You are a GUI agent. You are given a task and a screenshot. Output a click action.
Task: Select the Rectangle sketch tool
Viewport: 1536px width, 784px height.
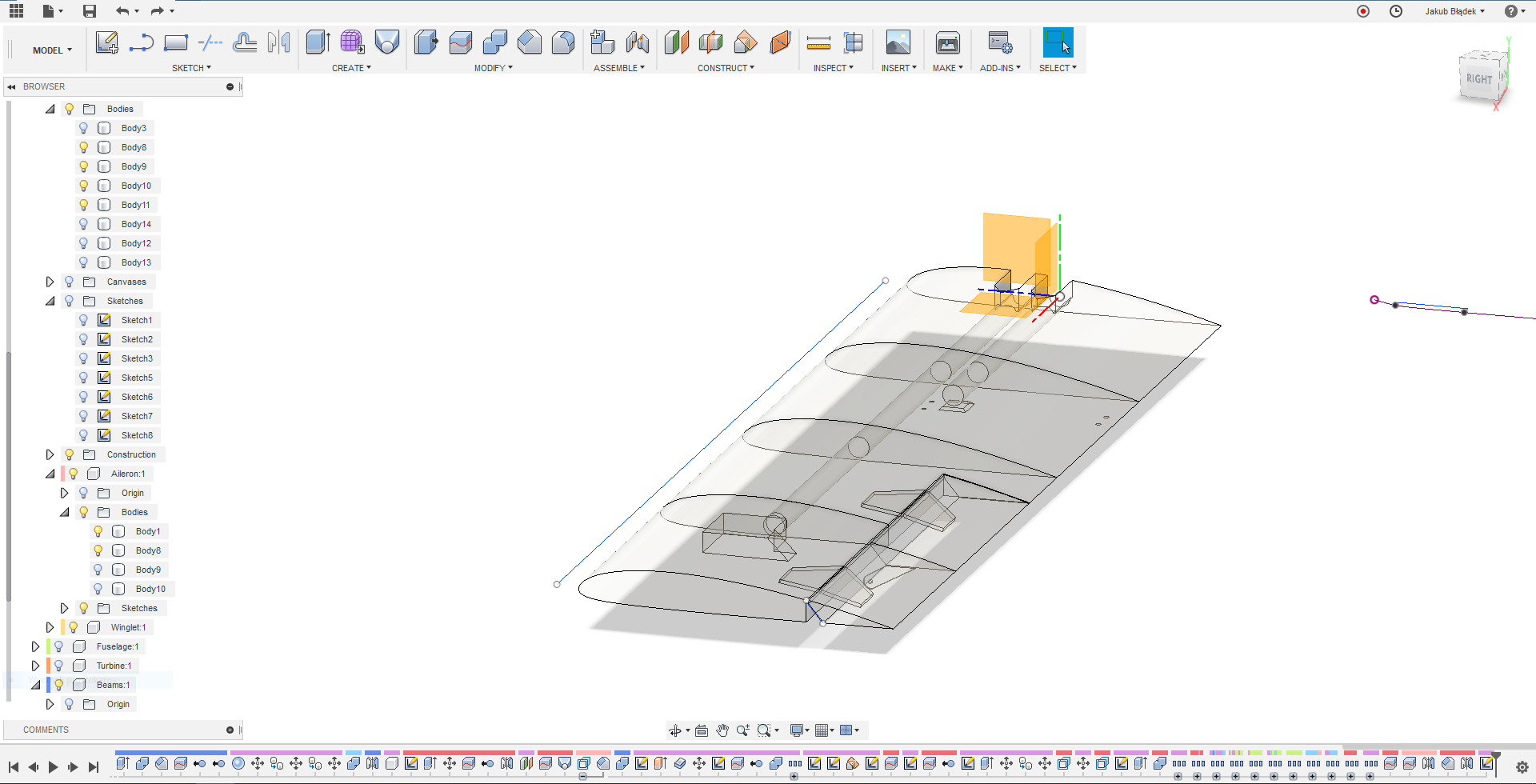click(175, 42)
